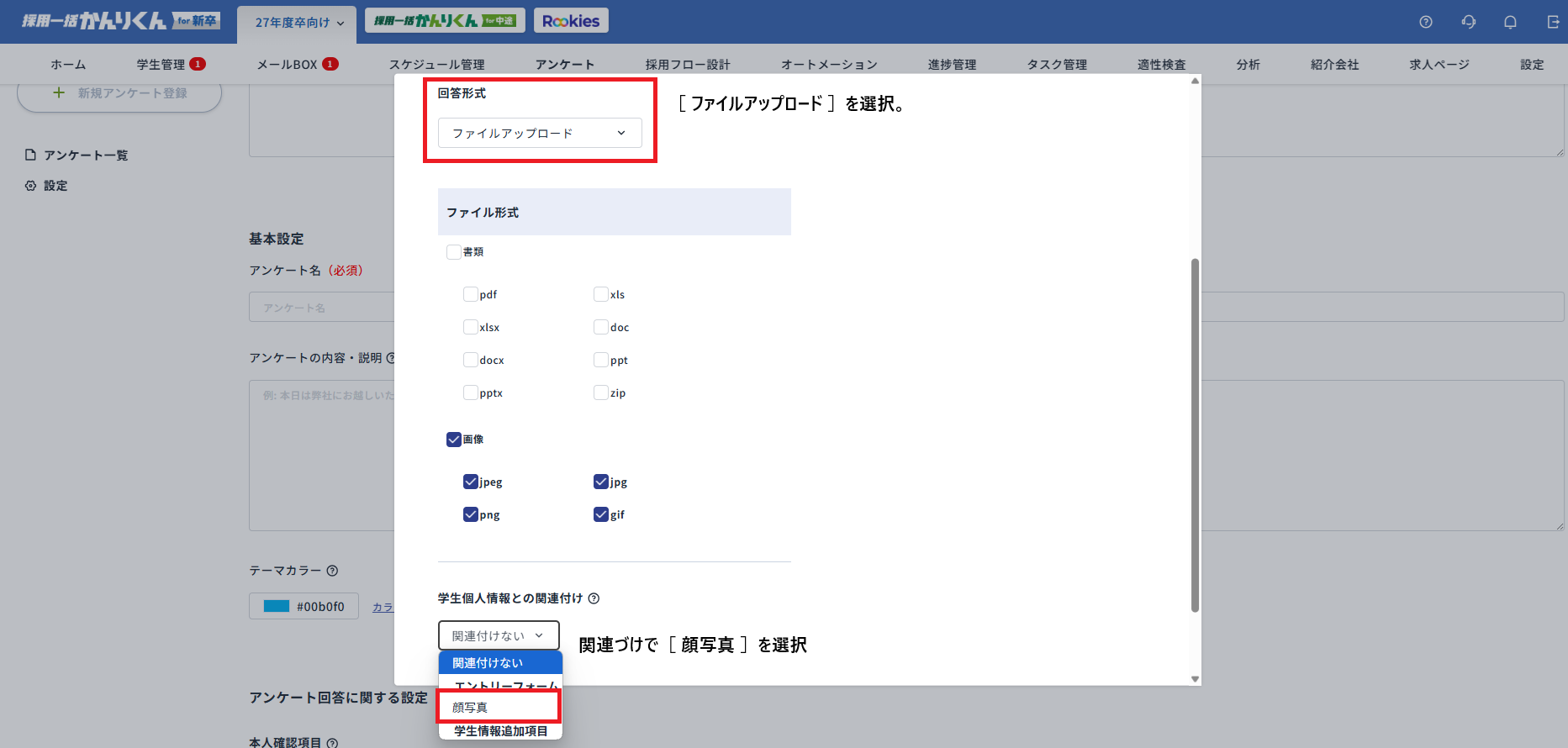
Task: Click the help icon next to テーマカラー
Action: [332, 571]
